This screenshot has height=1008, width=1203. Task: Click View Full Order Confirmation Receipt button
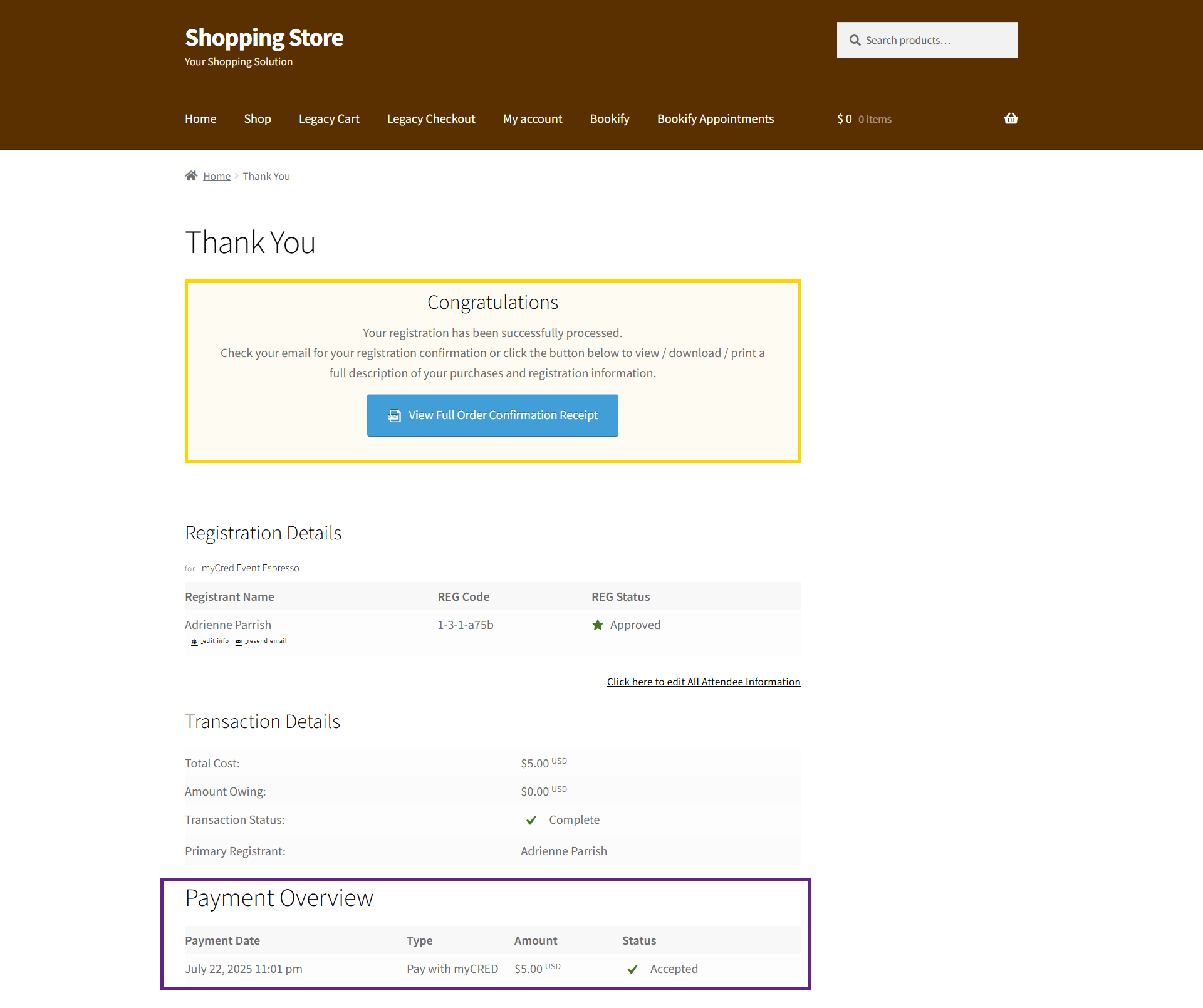pos(492,415)
